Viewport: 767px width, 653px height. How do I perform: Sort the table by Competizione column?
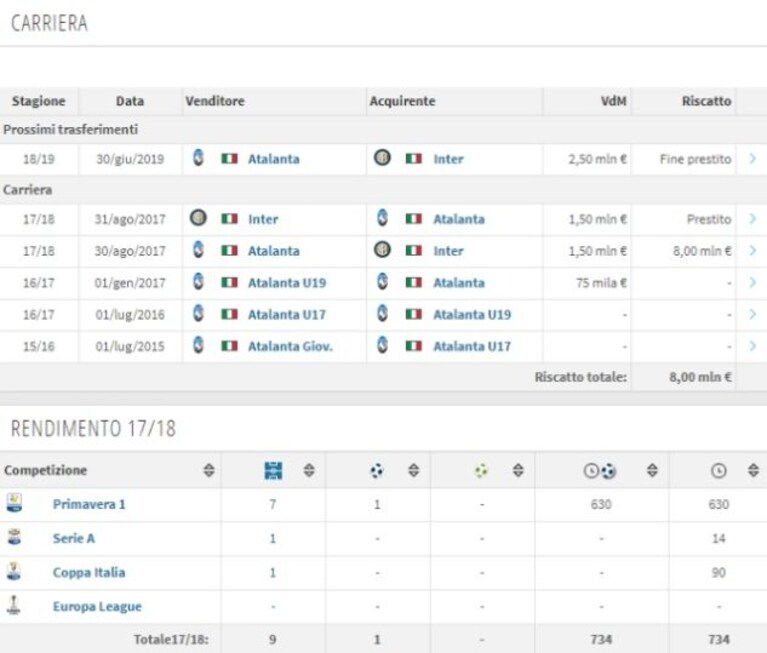pos(209,471)
